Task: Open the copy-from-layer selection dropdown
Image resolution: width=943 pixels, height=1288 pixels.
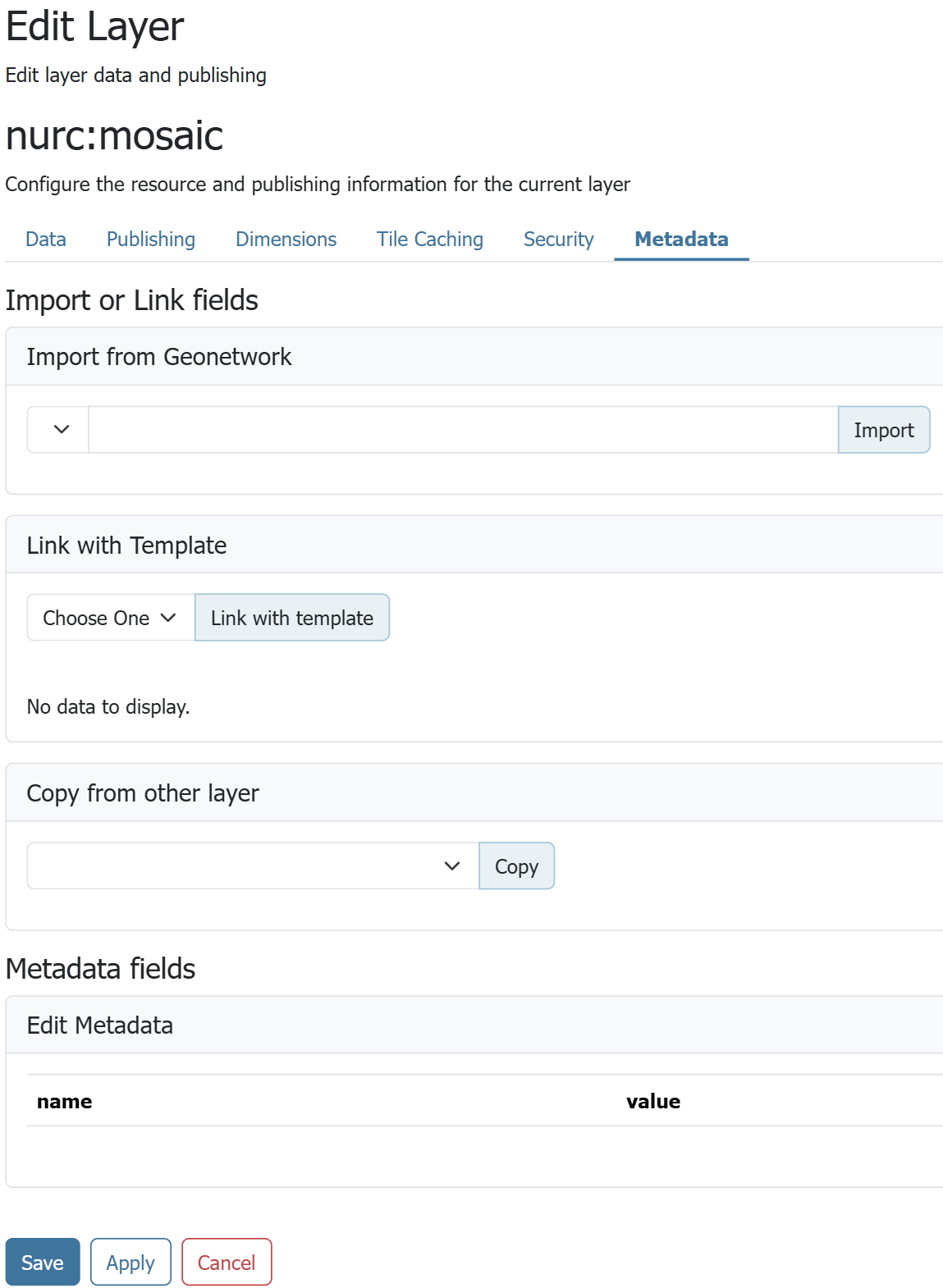Action: click(x=253, y=866)
